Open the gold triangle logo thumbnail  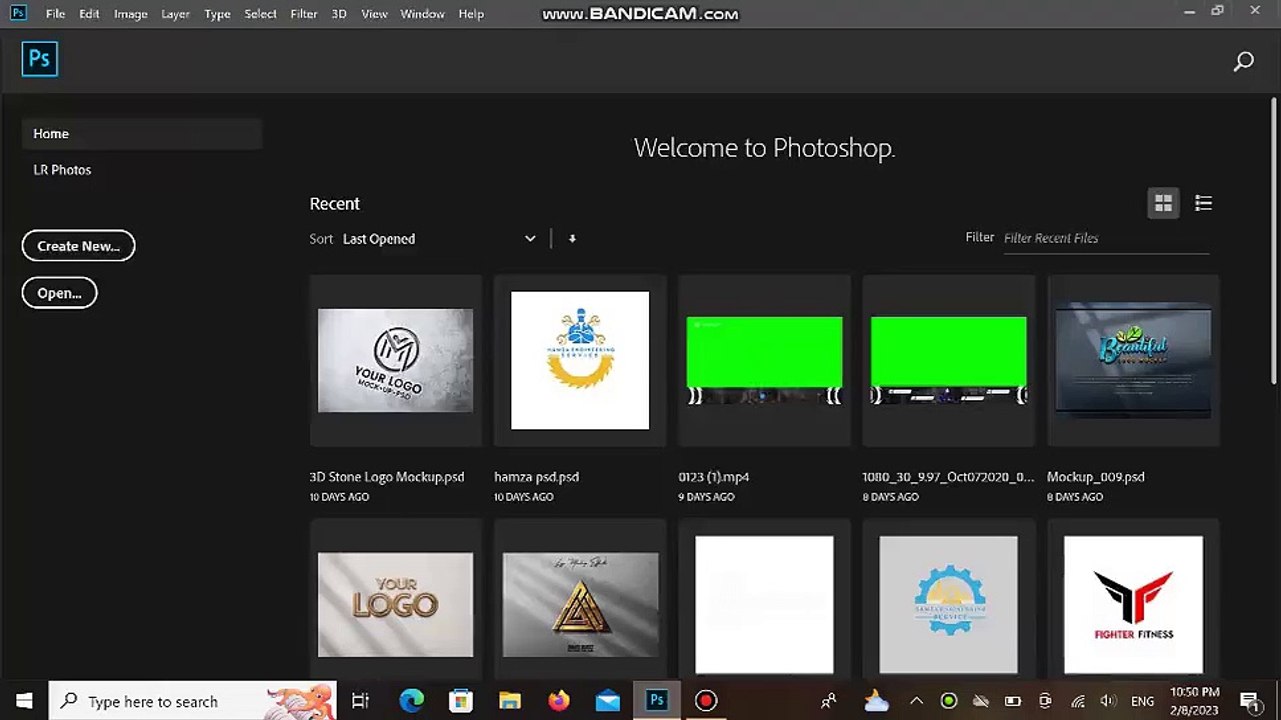[x=580, y=604]
